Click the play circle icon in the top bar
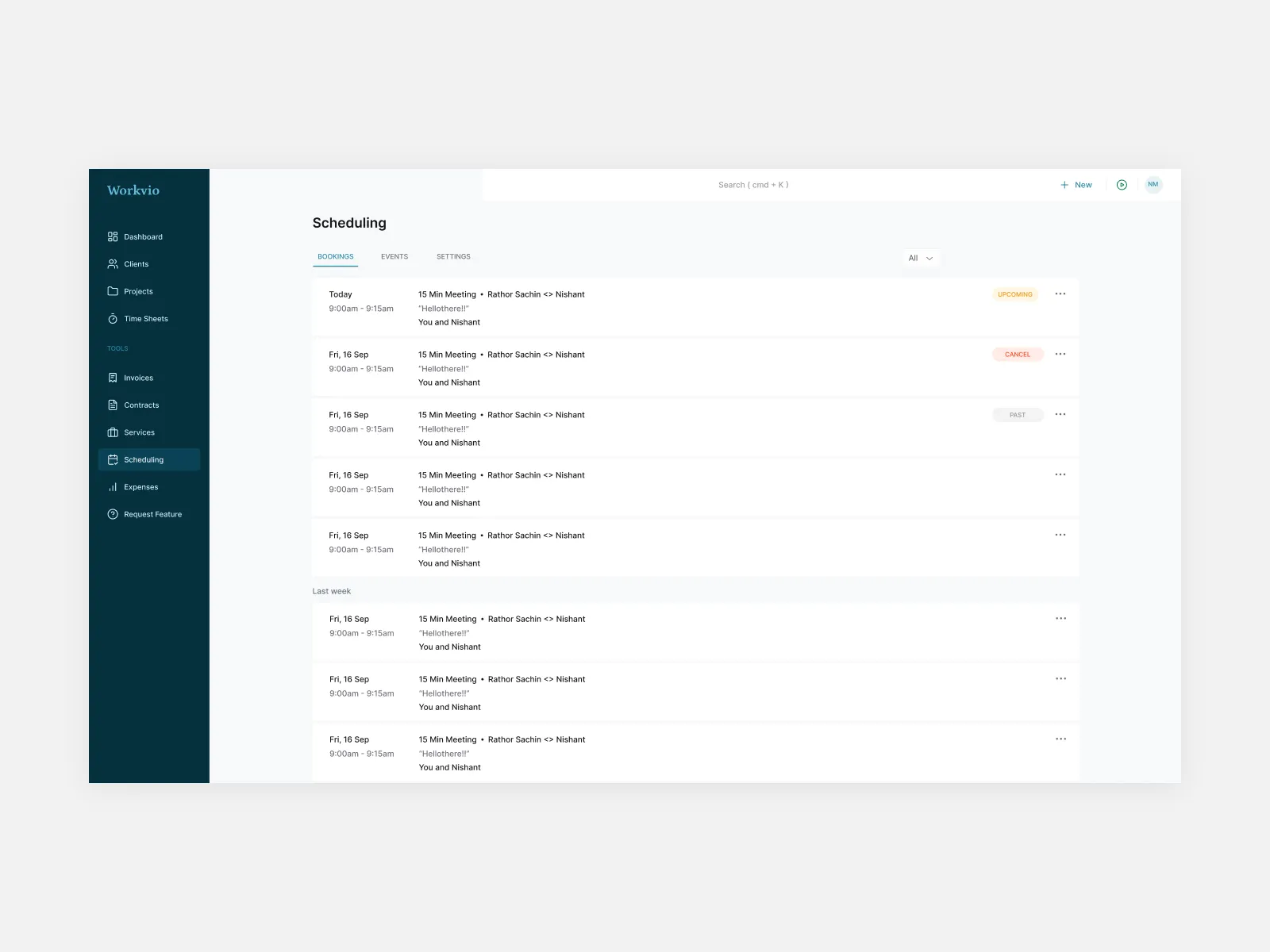The width and height of the screenshot is (1270, 952). pyautogui.click(x=1122, y=185)
